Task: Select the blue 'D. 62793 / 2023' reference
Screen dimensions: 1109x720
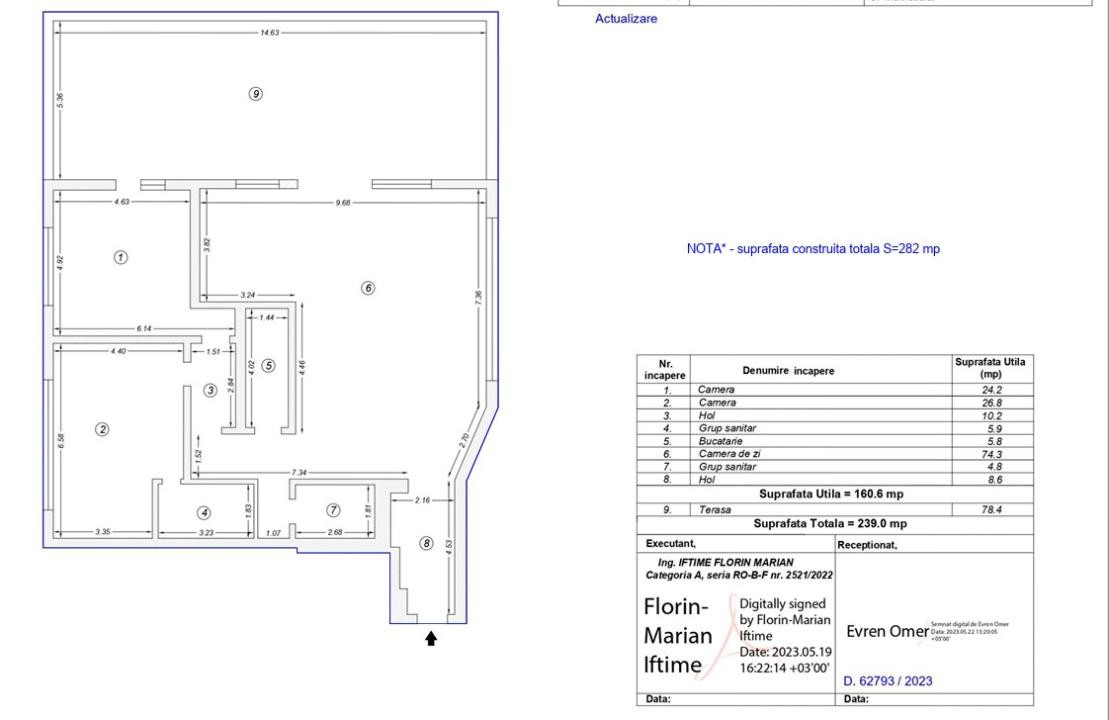Action: [x=888, y=681]
